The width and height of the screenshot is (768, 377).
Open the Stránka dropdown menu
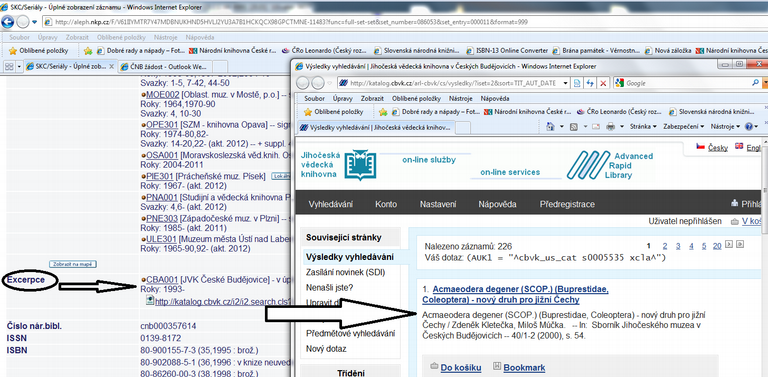[x=642, y=126]
